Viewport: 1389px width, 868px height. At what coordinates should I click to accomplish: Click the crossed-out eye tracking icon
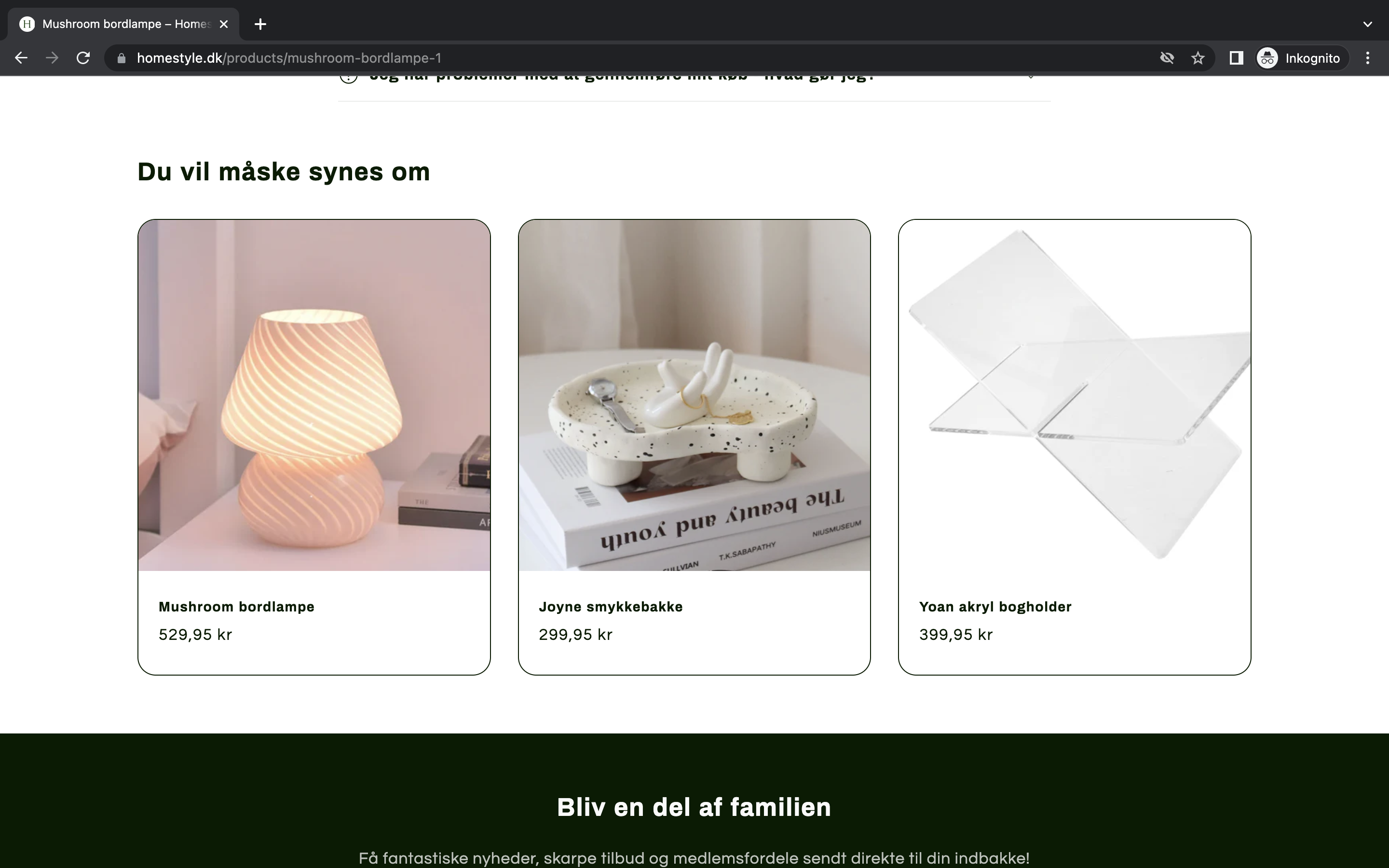1167,58
